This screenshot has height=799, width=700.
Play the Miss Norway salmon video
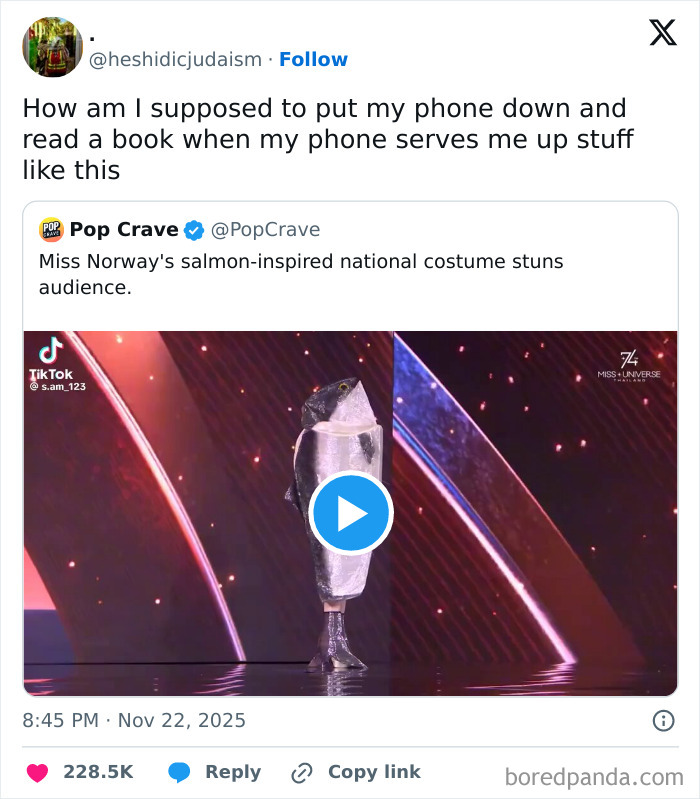pos(351,513)
